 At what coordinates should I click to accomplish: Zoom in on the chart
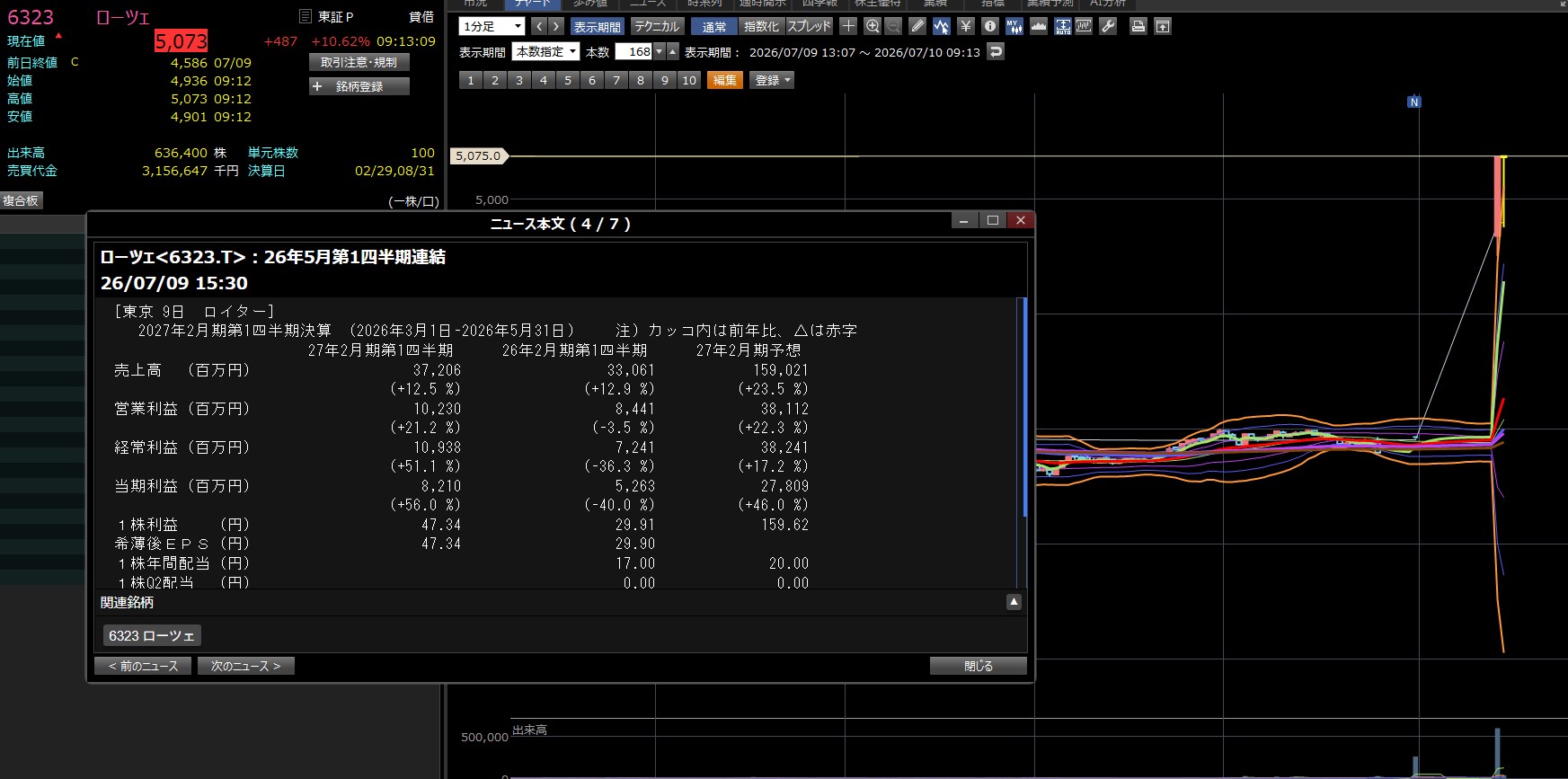873,26
